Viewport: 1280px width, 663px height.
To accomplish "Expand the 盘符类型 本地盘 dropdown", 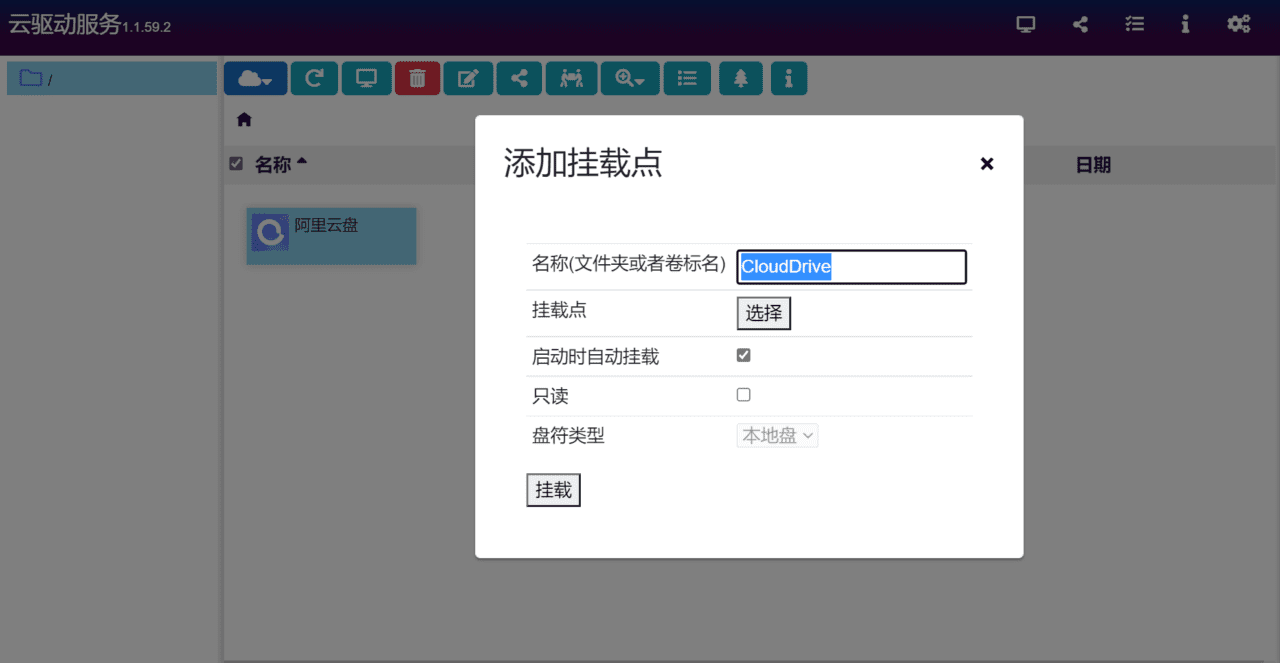I will 777,436.
